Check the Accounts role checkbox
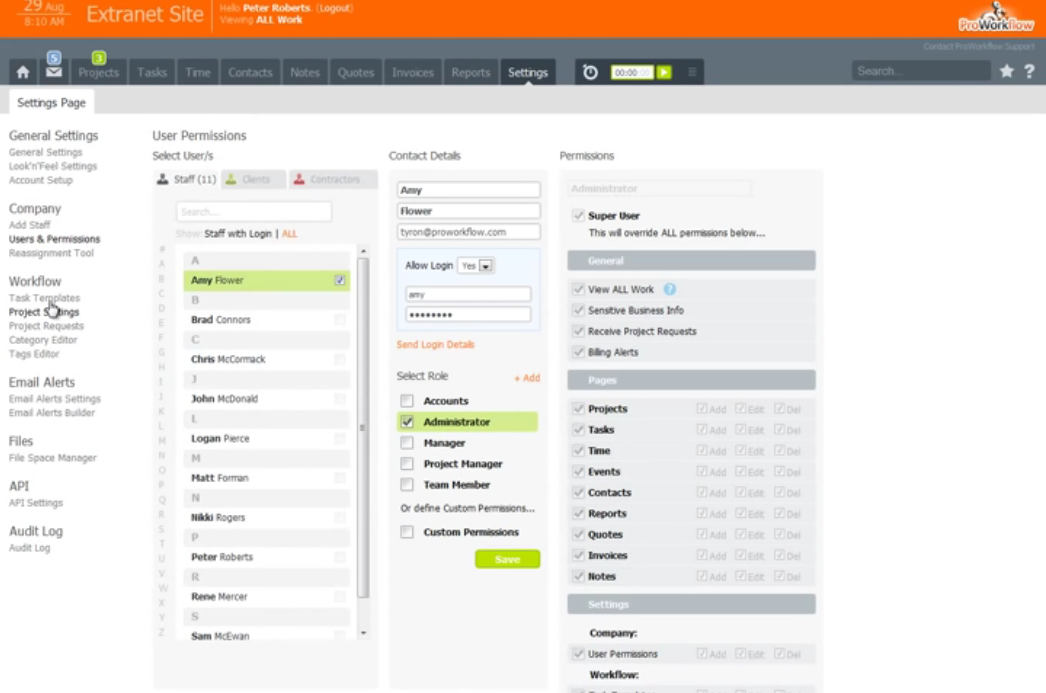The width and height of the screenshot is (1046, 693). point(407,401)
